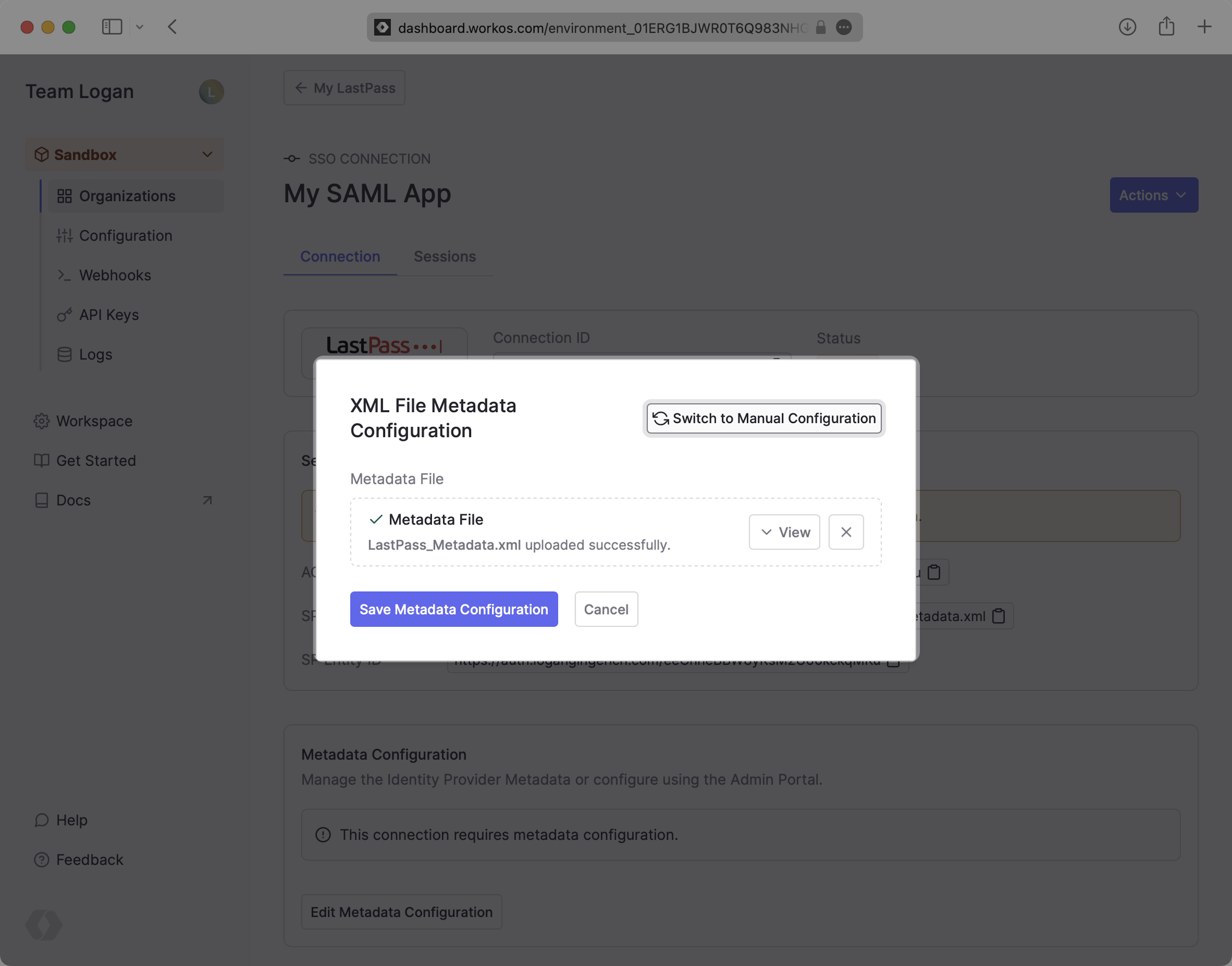Click the Safari sidebar toggle icon
This screenshot has width=1232, height=966.
[112, 27]
